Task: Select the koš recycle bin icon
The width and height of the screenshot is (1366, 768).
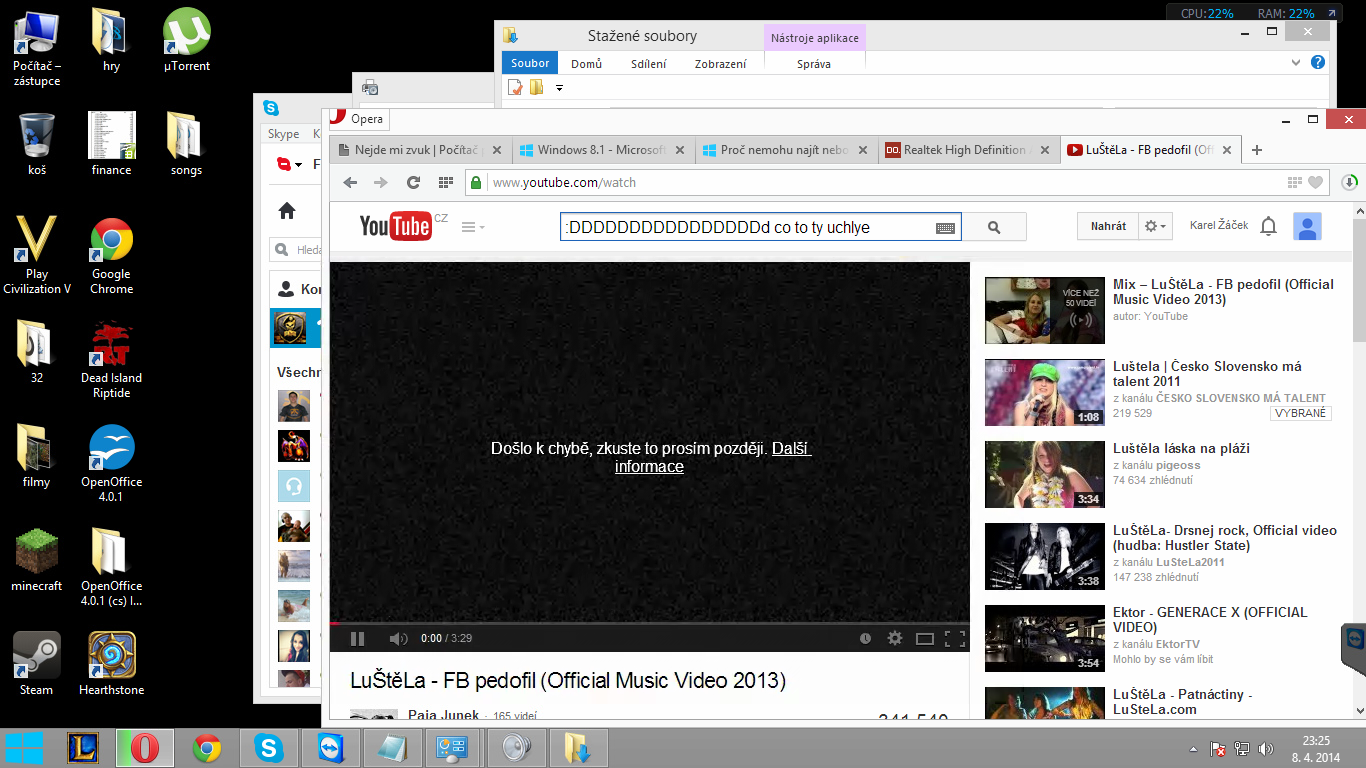Action: click(37, 145)
